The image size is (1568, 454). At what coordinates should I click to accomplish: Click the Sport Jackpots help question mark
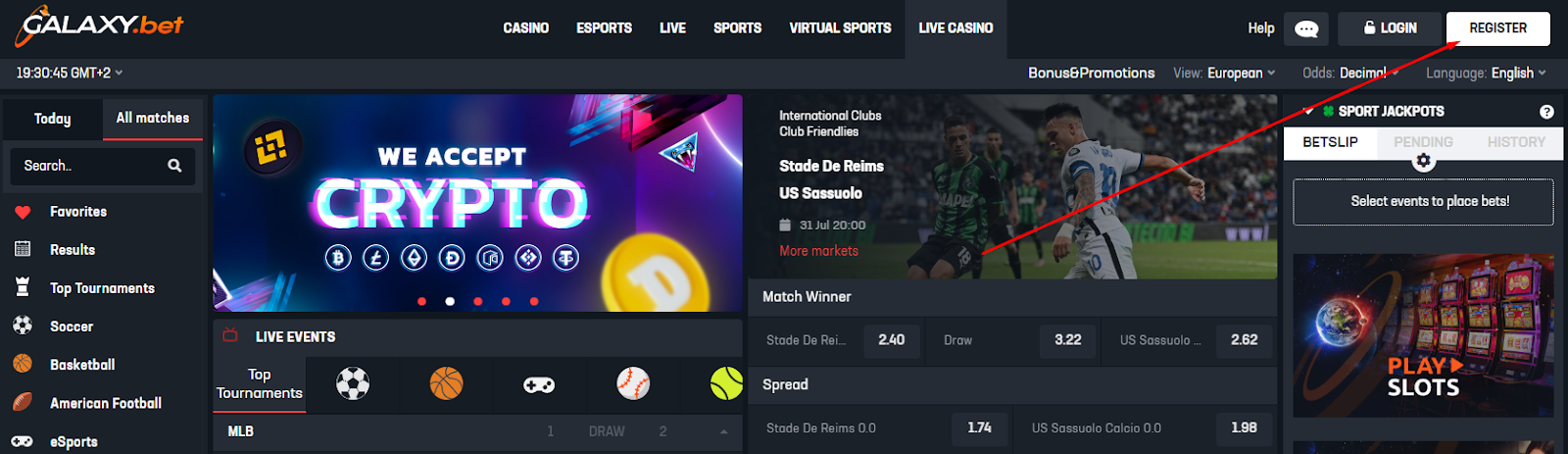[x=1546, y=112]
